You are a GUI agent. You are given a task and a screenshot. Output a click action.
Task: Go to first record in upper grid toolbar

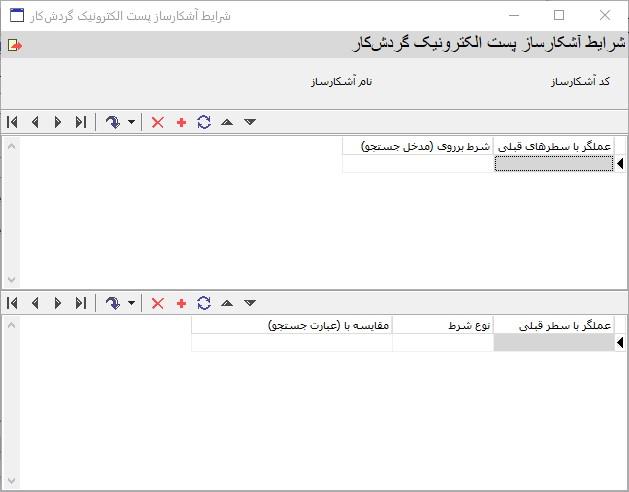click(x=12, y=122)
